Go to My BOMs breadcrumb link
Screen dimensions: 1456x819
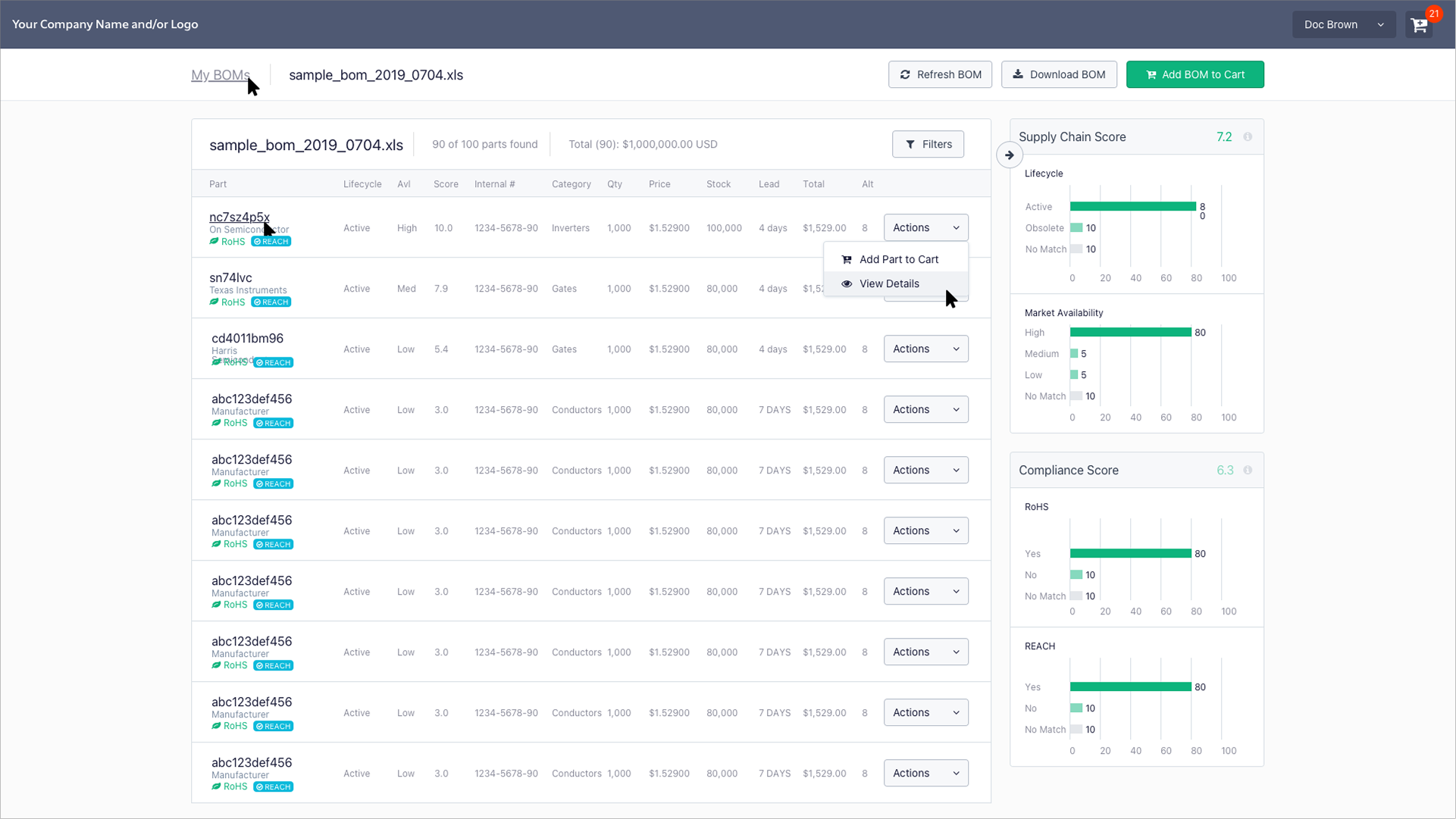point(220,75)
